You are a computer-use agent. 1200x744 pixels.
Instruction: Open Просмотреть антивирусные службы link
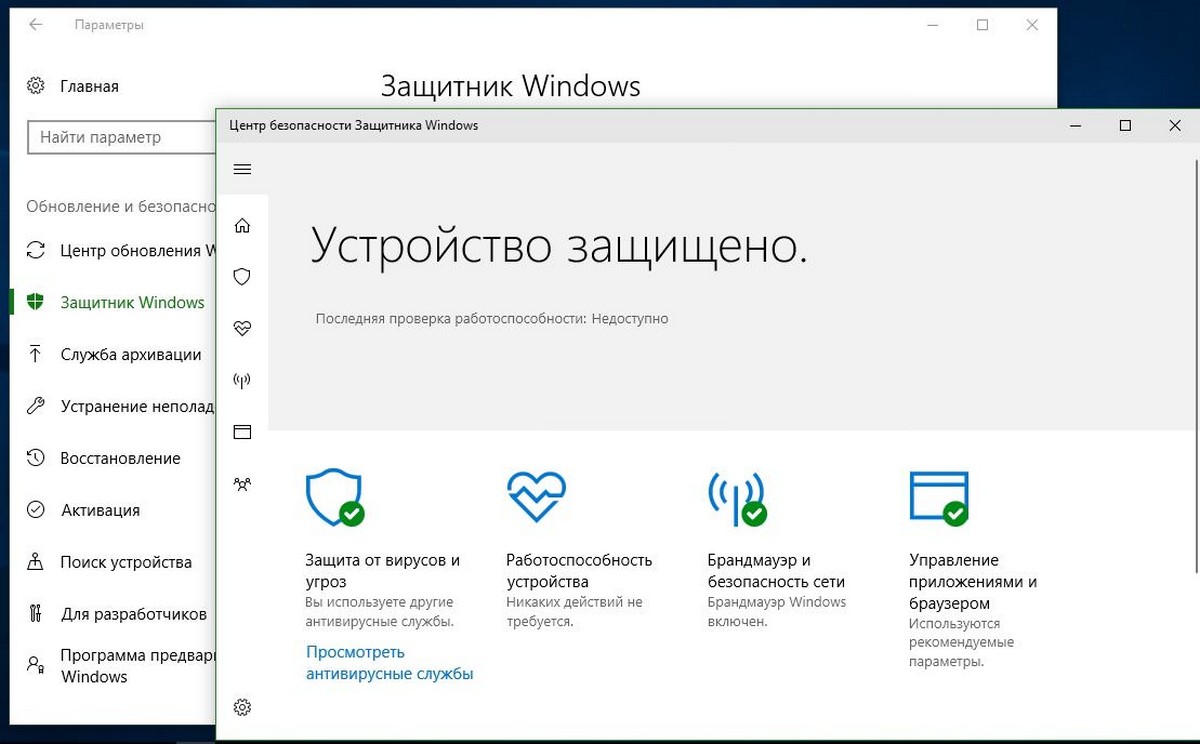click(389, 663)
